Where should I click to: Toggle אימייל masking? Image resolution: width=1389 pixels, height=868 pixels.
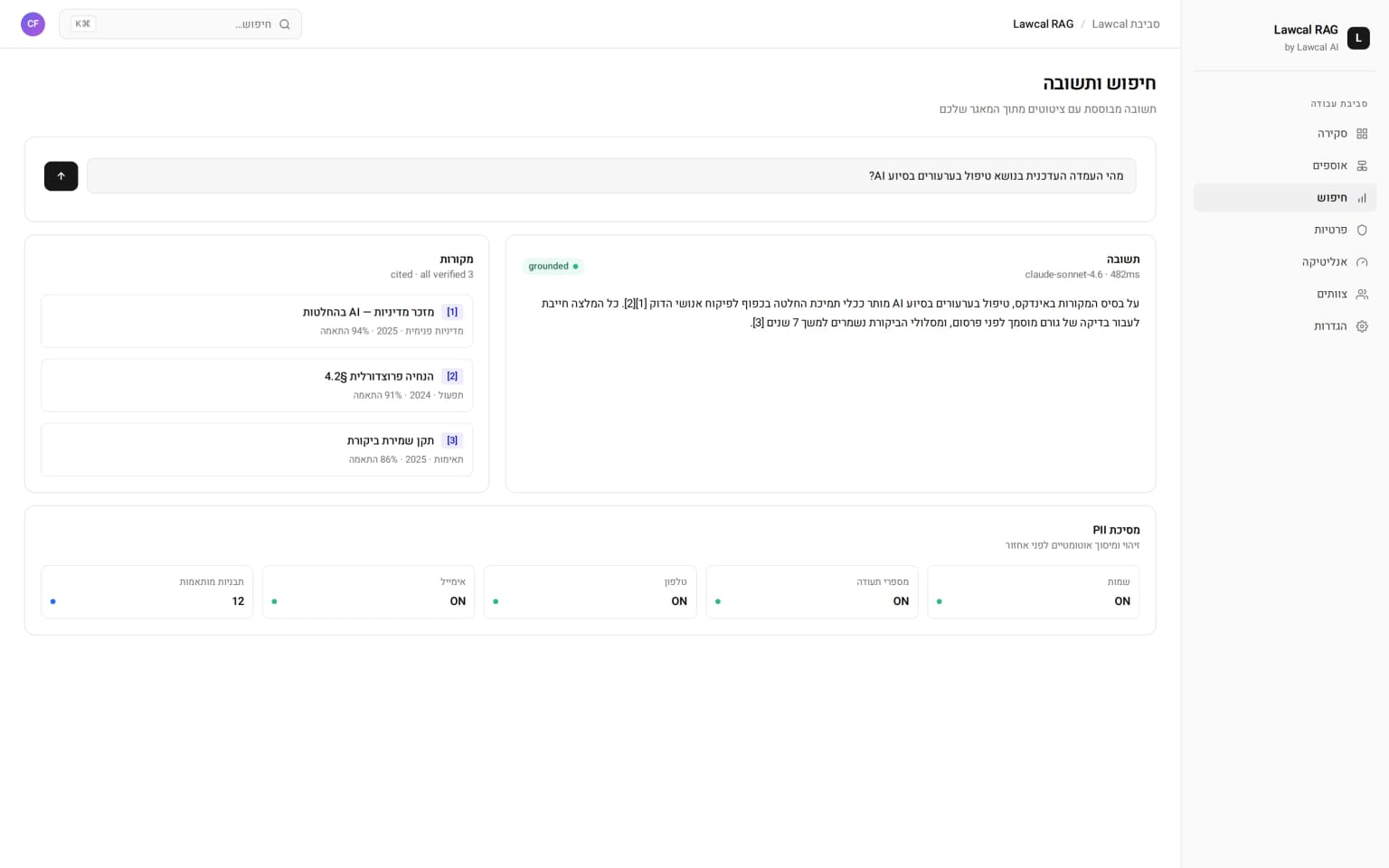click(x=369, y=592)
